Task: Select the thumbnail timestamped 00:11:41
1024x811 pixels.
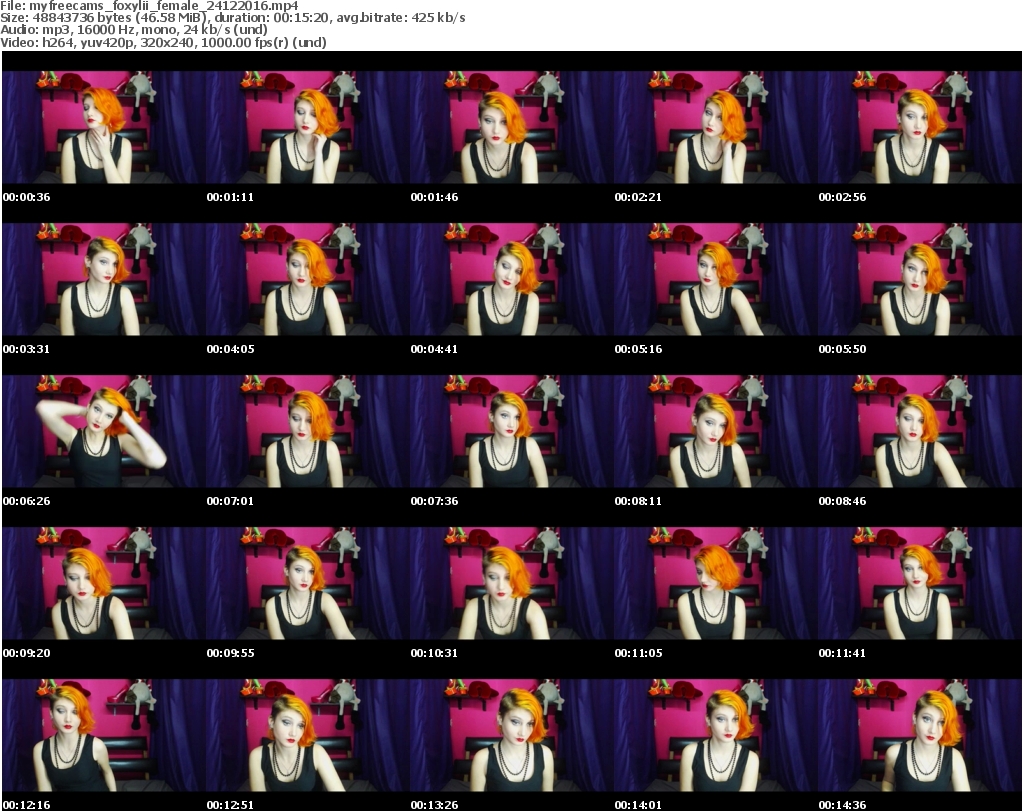Action: (919, 584)
